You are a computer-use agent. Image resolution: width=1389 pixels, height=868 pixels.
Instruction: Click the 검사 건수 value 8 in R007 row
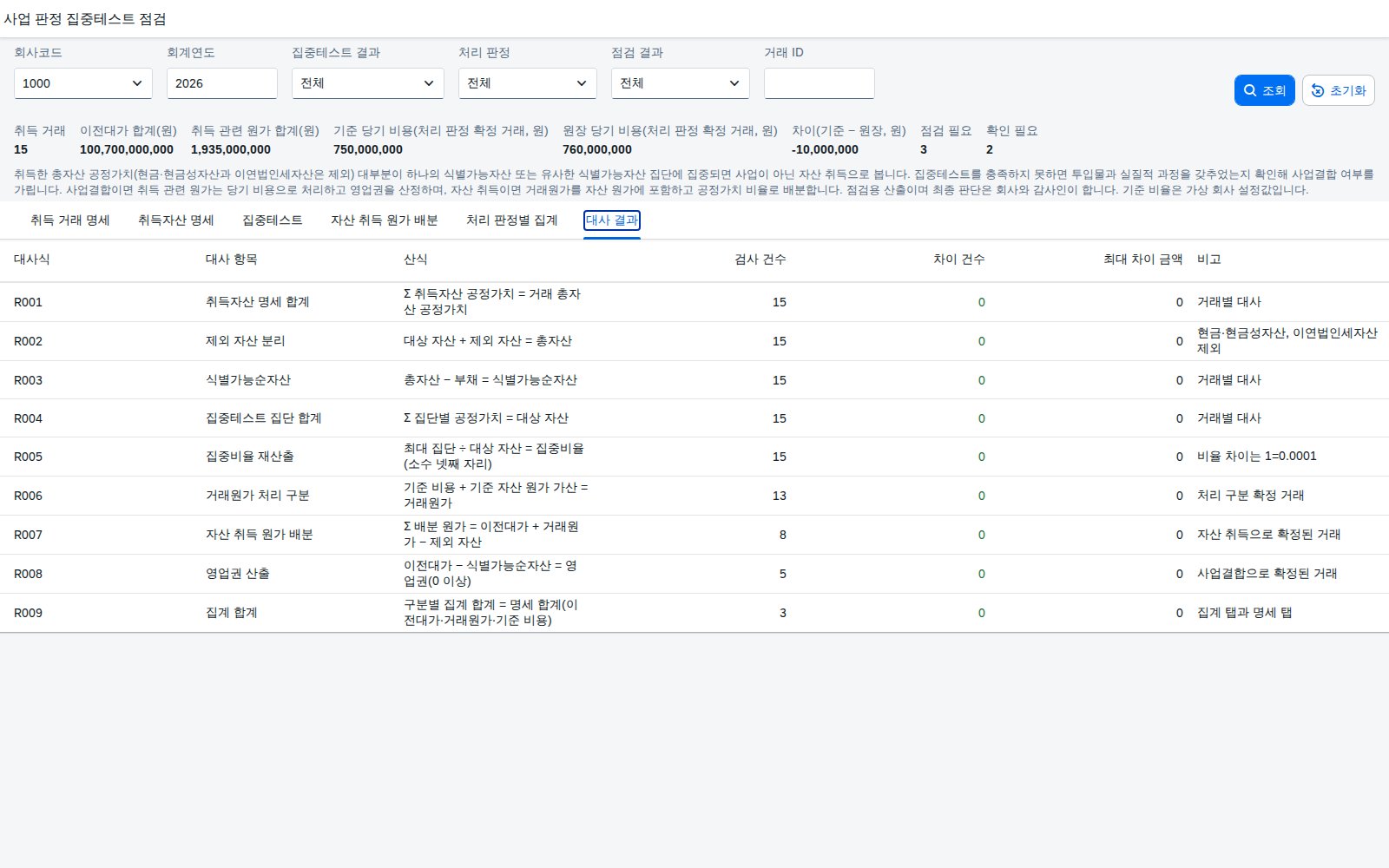(783, 535)
